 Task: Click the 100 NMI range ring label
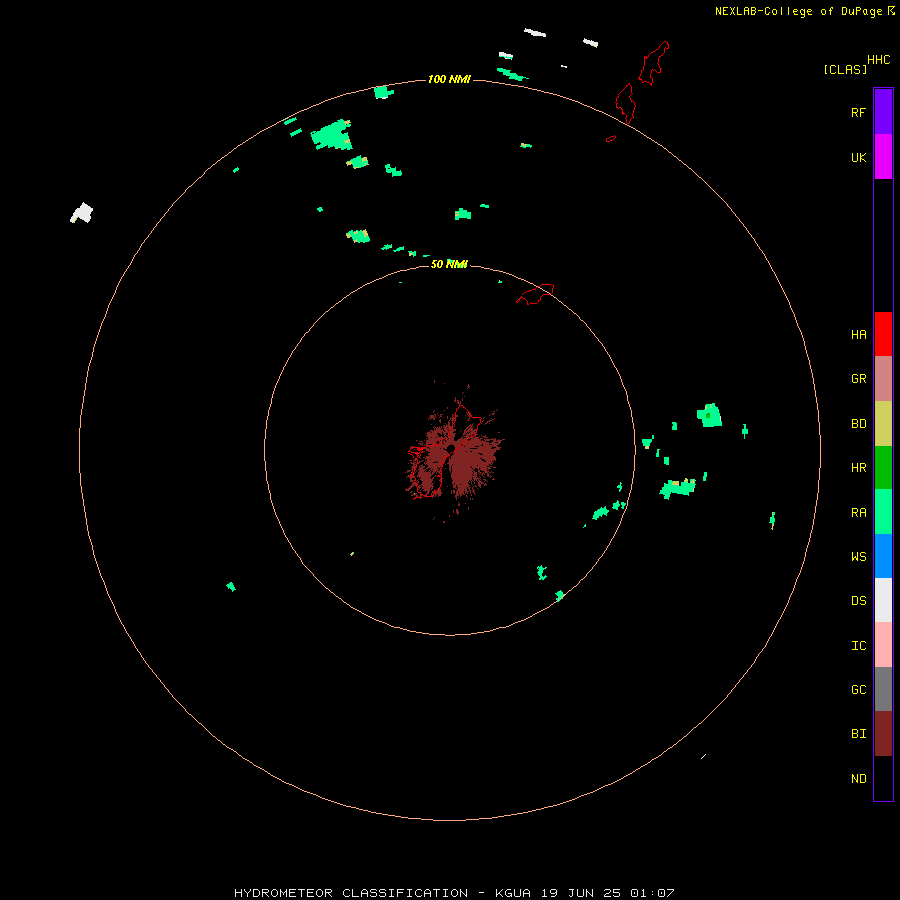(x=449, y=79)
